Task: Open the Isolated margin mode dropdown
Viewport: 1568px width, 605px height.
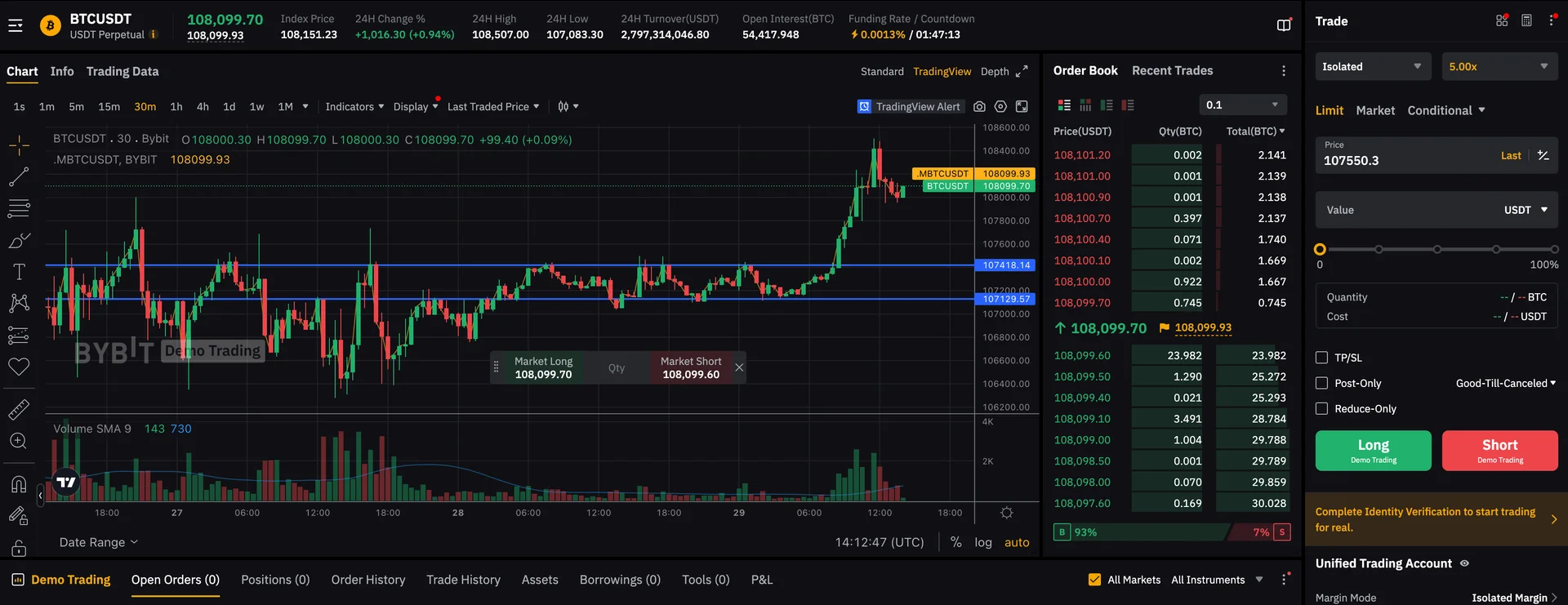Action: tap(1373, 67)
